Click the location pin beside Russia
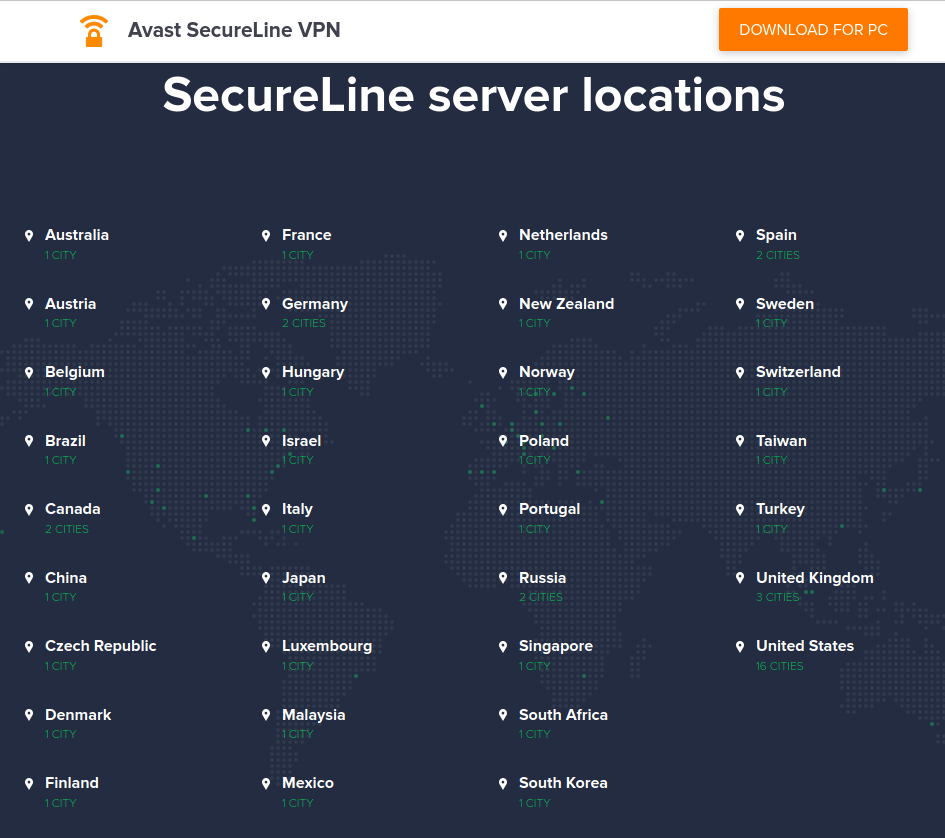945x838 pixels. pos(503,578)
